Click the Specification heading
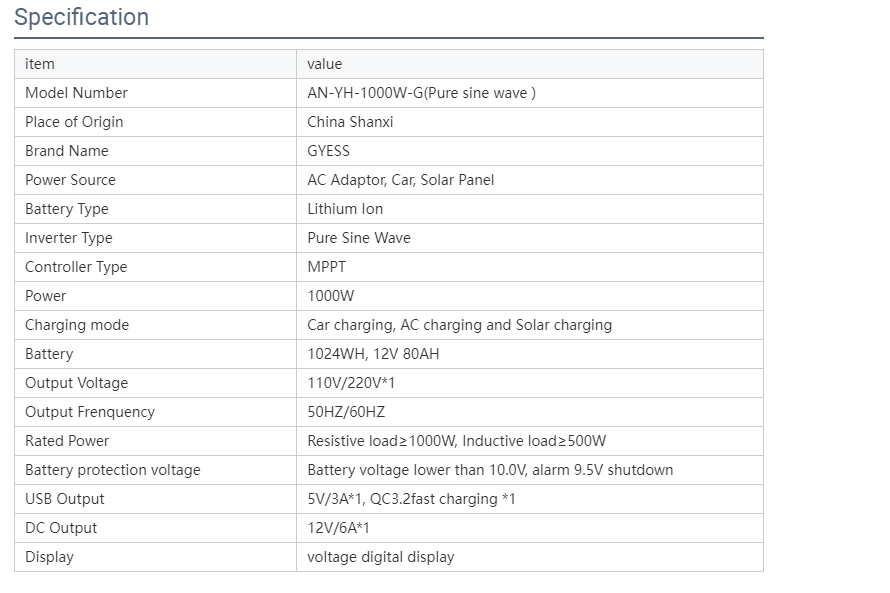The height and width of the screenshot is (593, 890). 81,18
